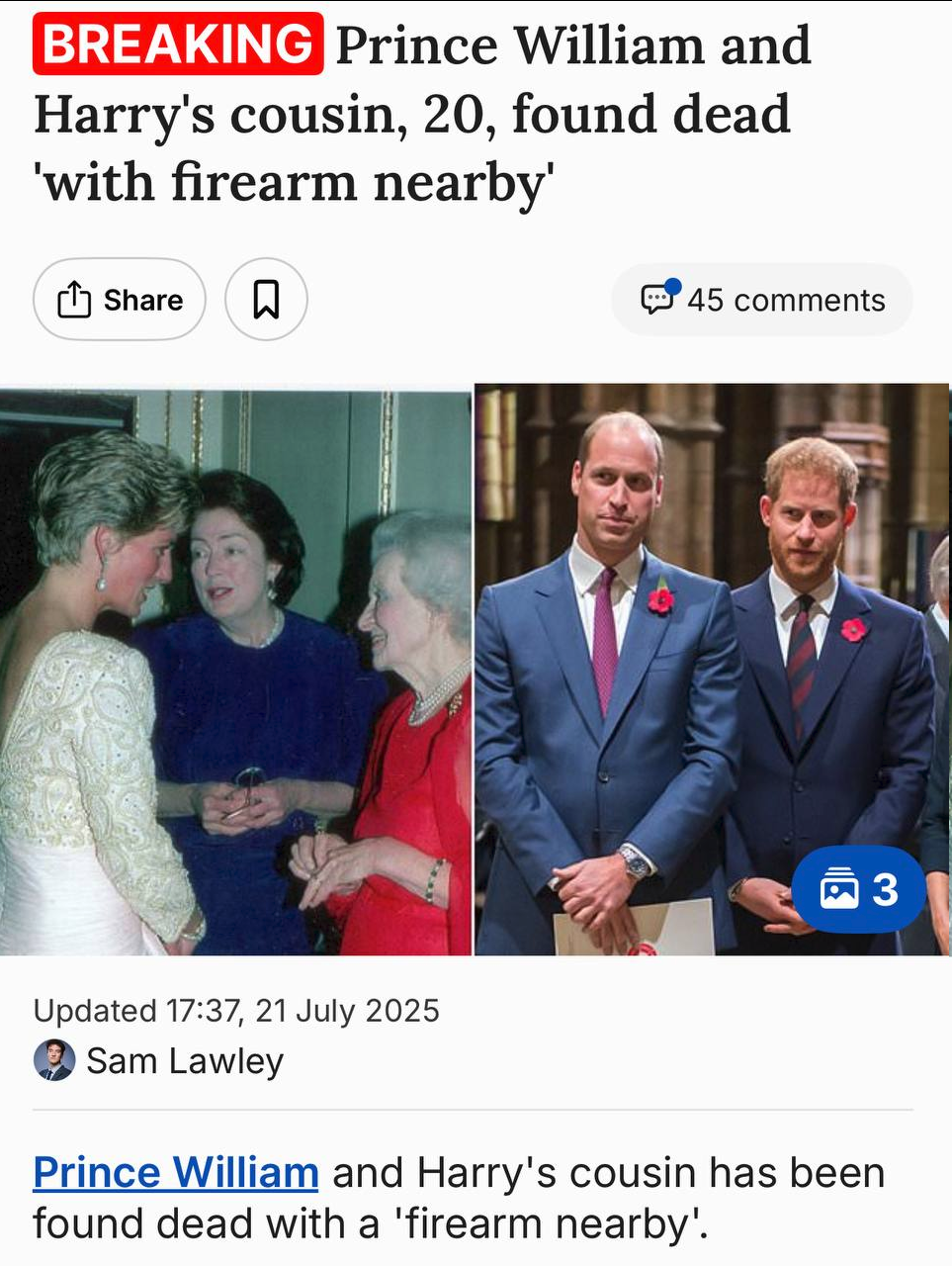The image size is (952, 1266).
Task: Click the red BREAKING badge
Action: (x=178, y=45)
